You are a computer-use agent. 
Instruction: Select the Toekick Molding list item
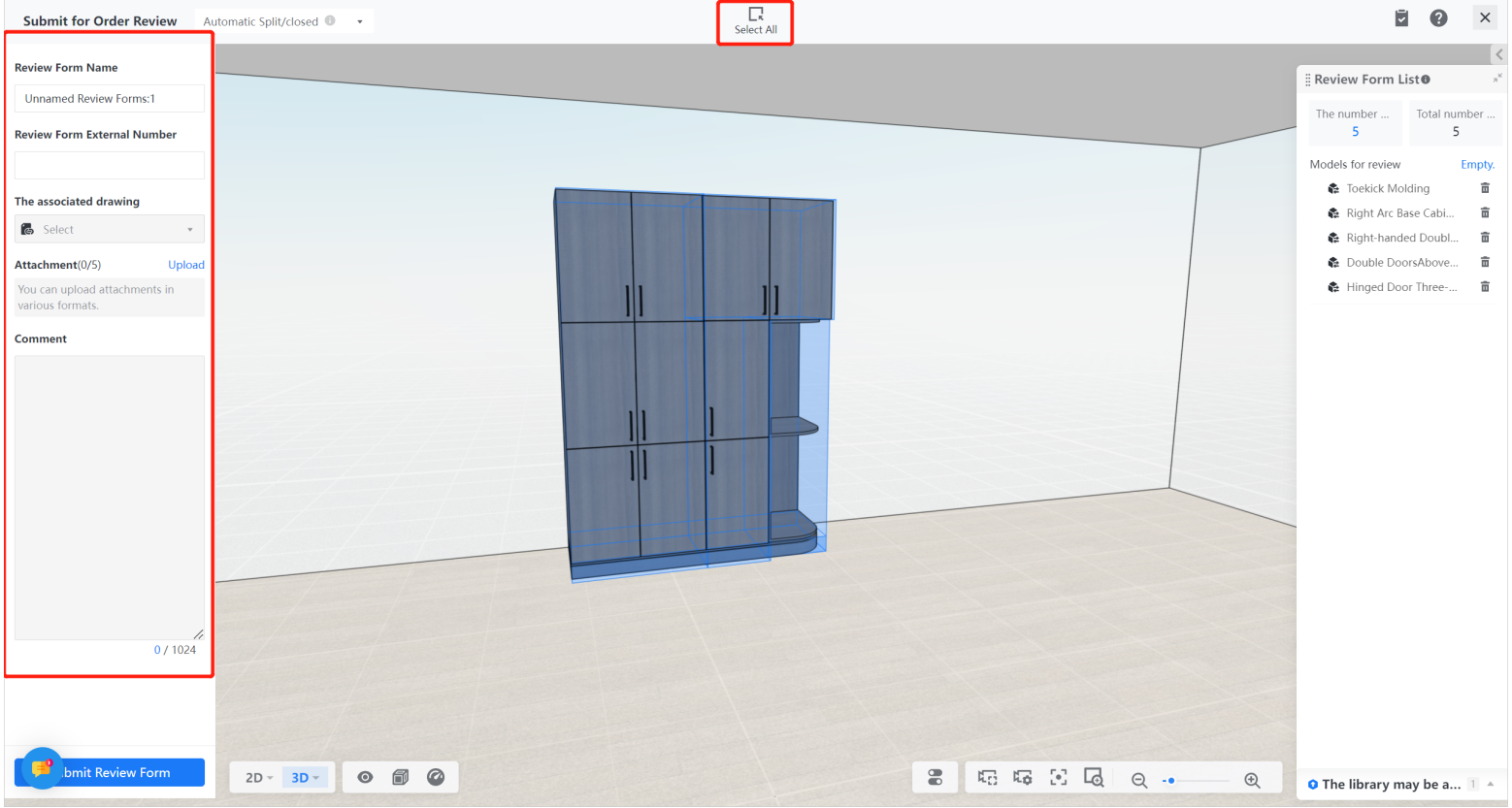coord(1388,188)
